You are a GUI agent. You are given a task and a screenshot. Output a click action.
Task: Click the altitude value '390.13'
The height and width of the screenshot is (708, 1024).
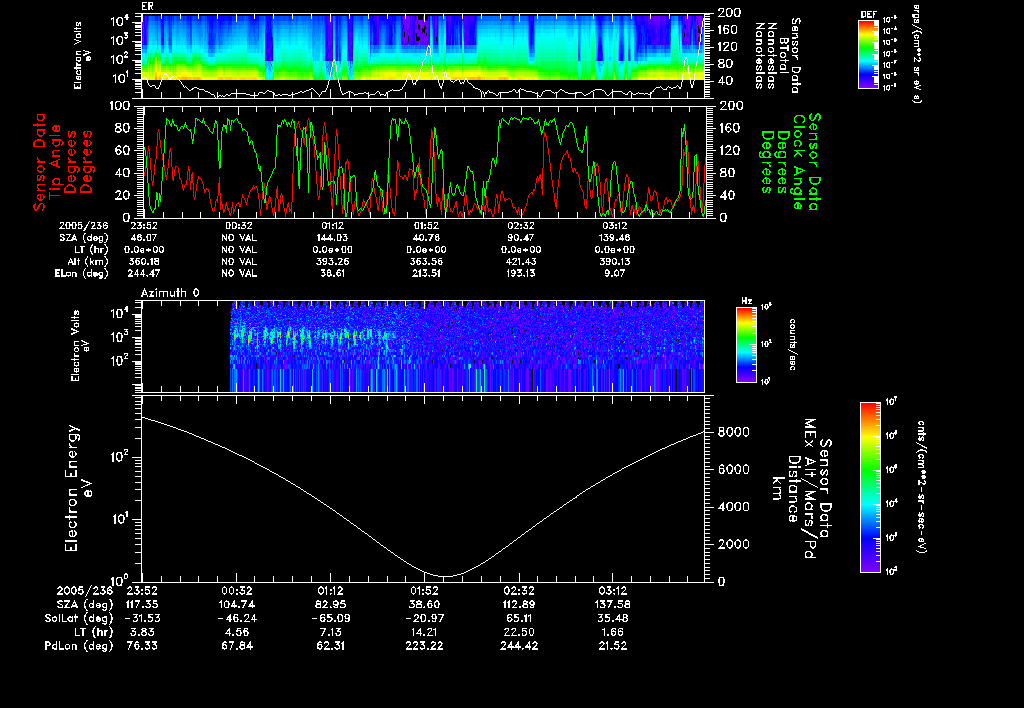[615, 261]
